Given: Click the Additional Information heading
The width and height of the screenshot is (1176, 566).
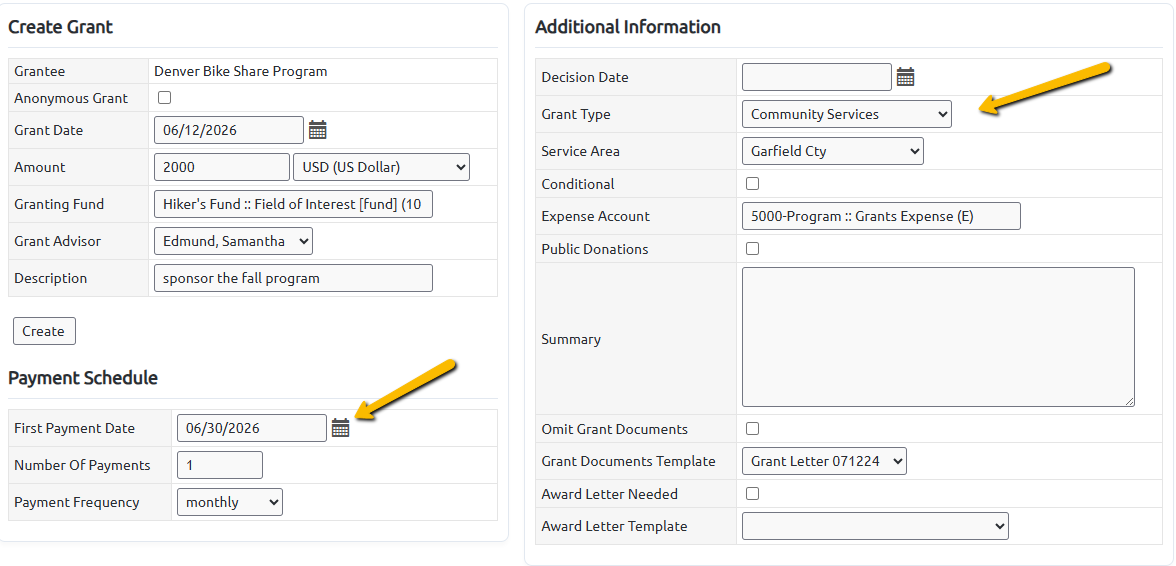Looking at the screenshot, I should pyautogui.click(x=628, y=27).
